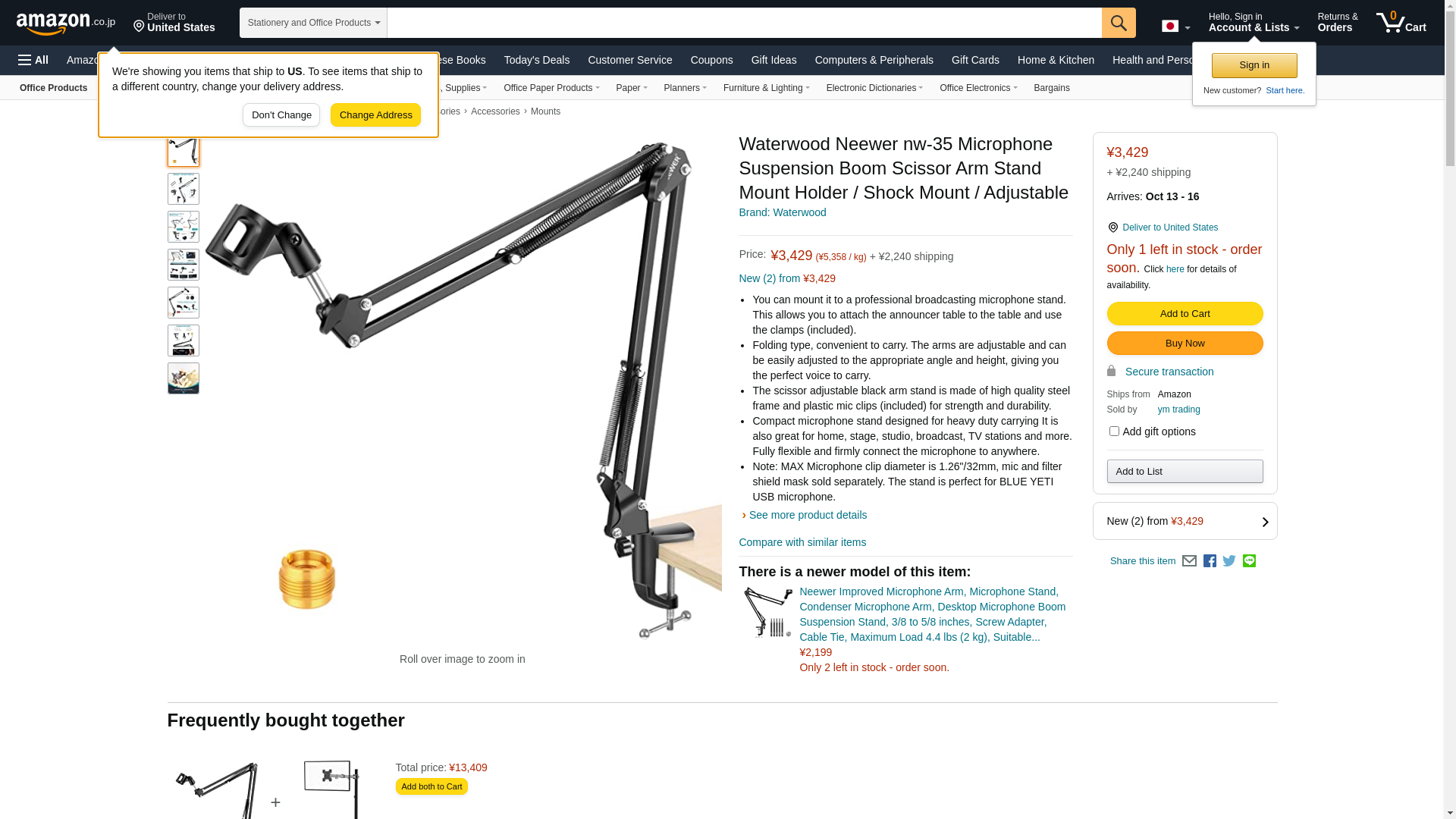Open Stationery and Office Products search dropdown
The image size is (1456, 819).
[x=313, y=23]
